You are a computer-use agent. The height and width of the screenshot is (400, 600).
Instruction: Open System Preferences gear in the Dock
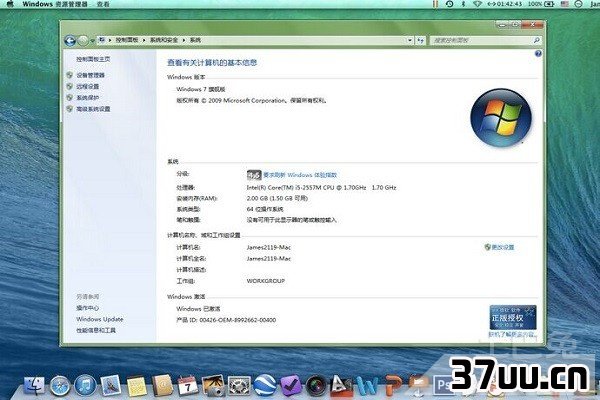tap(239, 385)
